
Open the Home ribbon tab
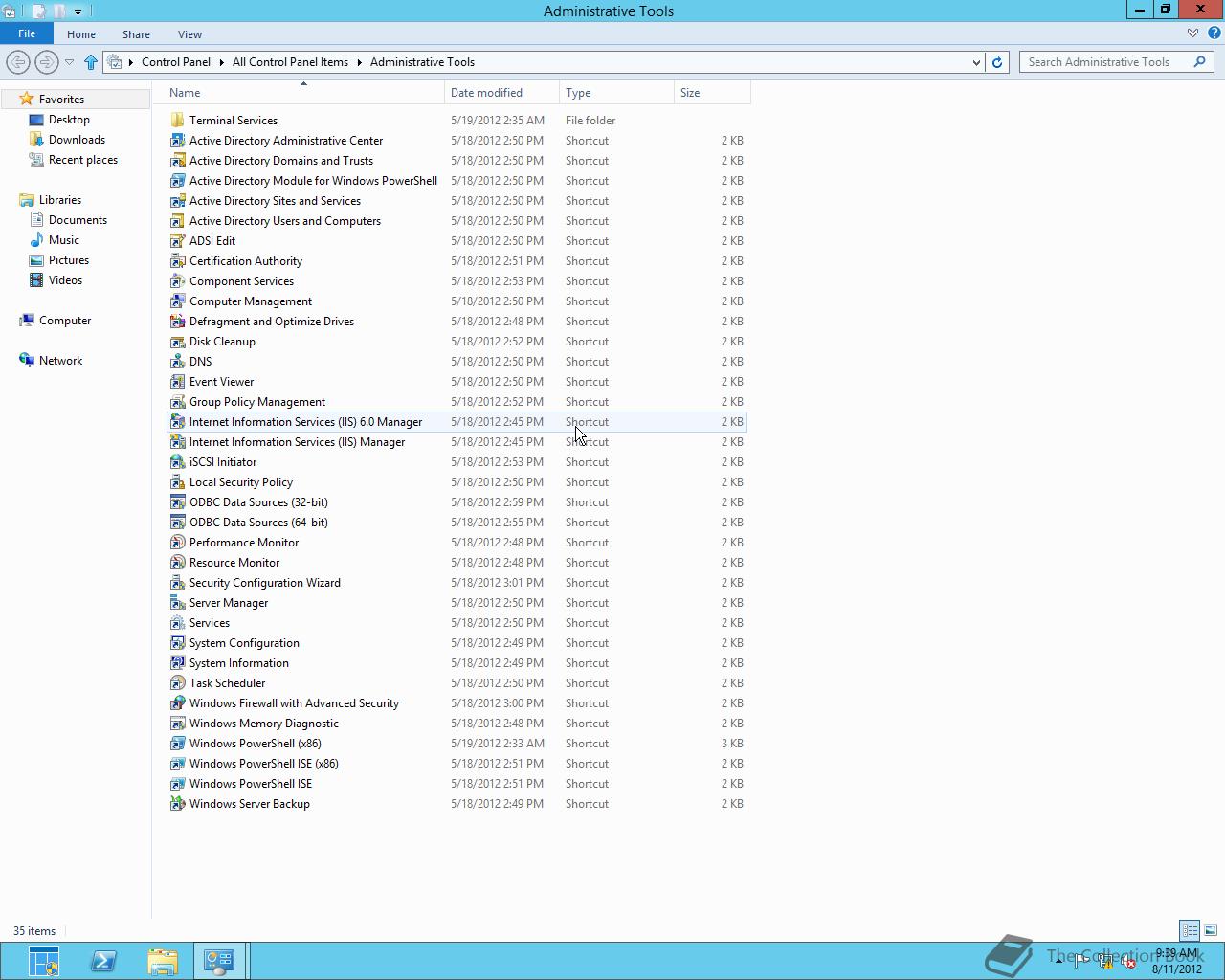[81, 34]
